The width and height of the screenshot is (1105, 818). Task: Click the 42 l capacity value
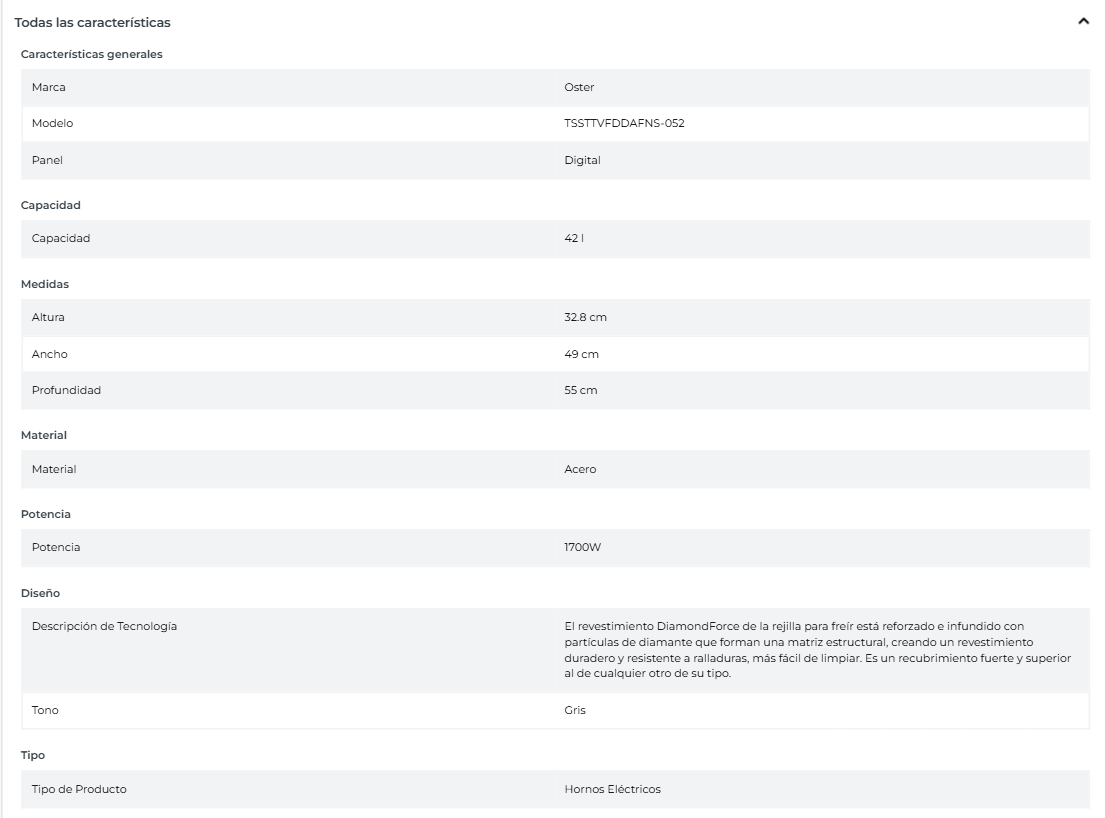(x=574, y=239)
